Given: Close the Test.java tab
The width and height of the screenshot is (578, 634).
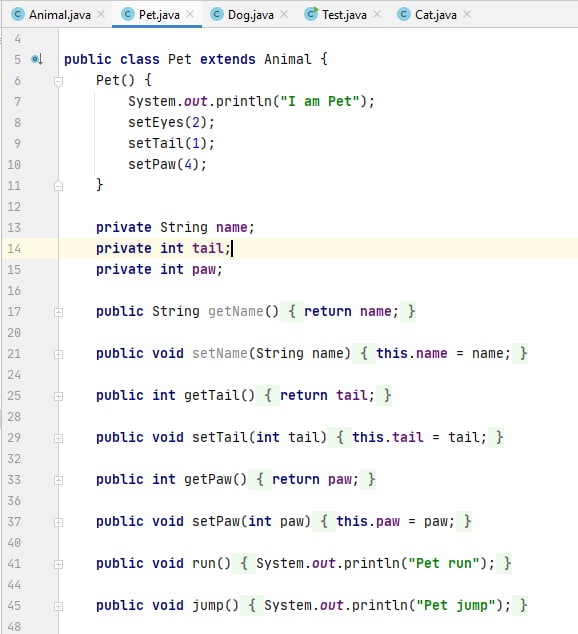Looking at the screenshot, I should (x=377, y=15).
